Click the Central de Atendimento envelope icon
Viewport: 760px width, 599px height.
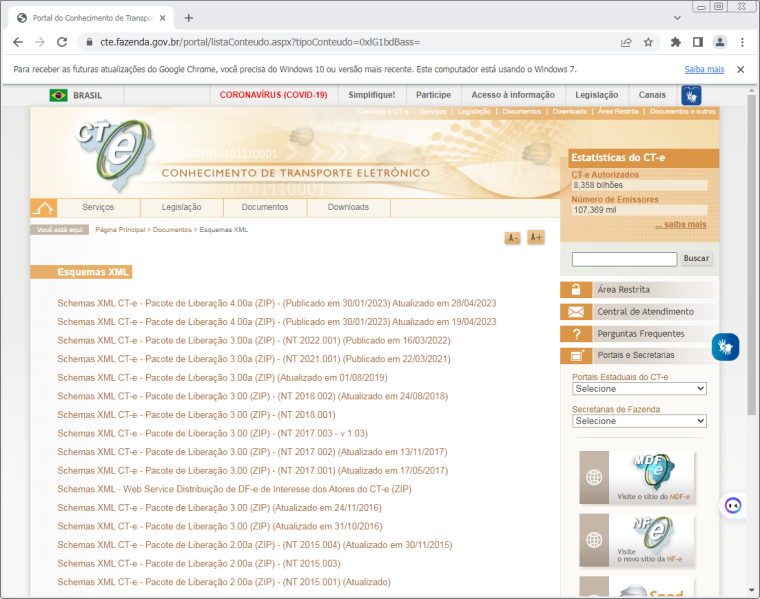tap(576, 312)
